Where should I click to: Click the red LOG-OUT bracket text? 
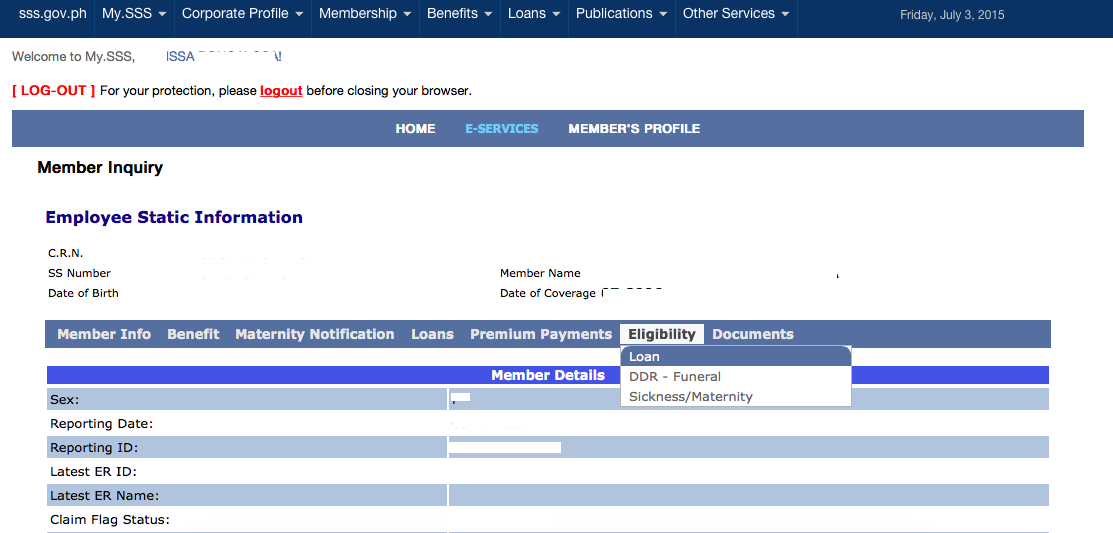point(54,91)
